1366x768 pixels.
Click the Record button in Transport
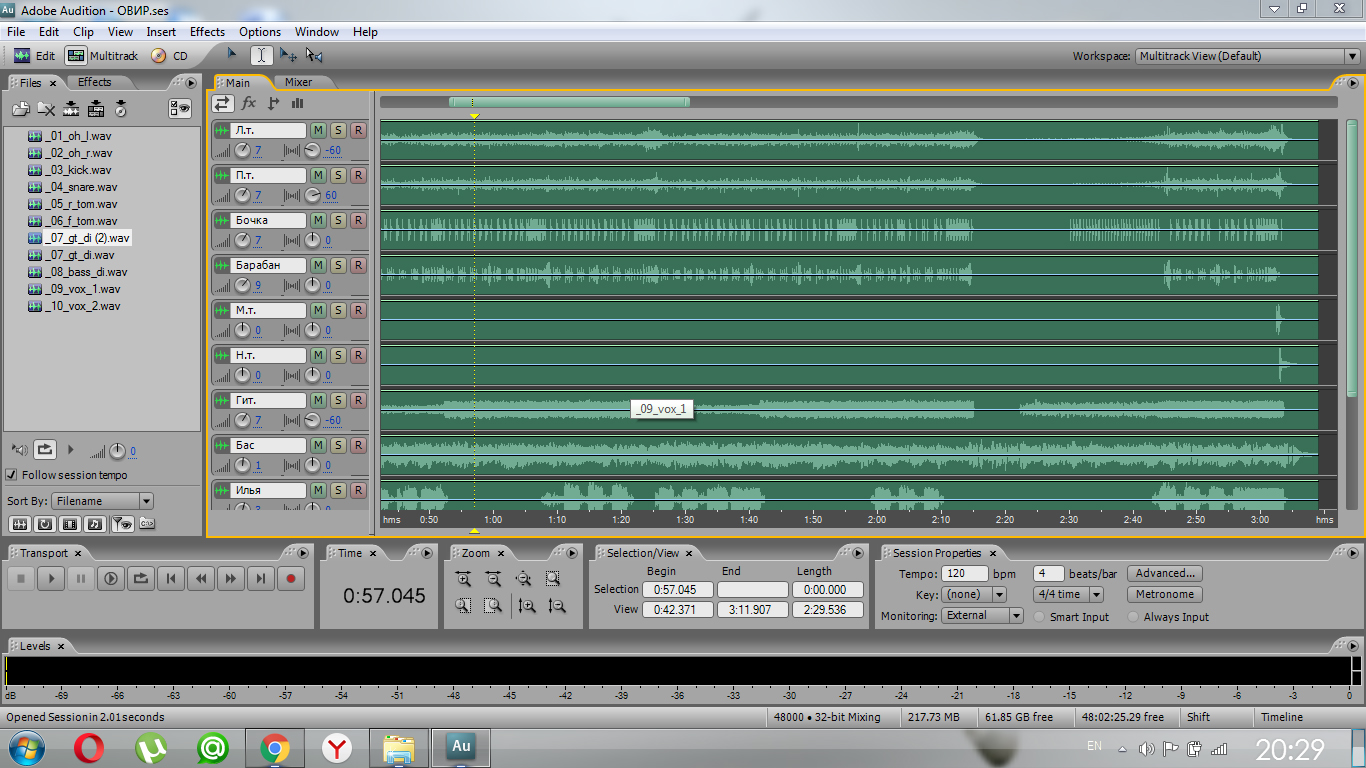point(291,578)
